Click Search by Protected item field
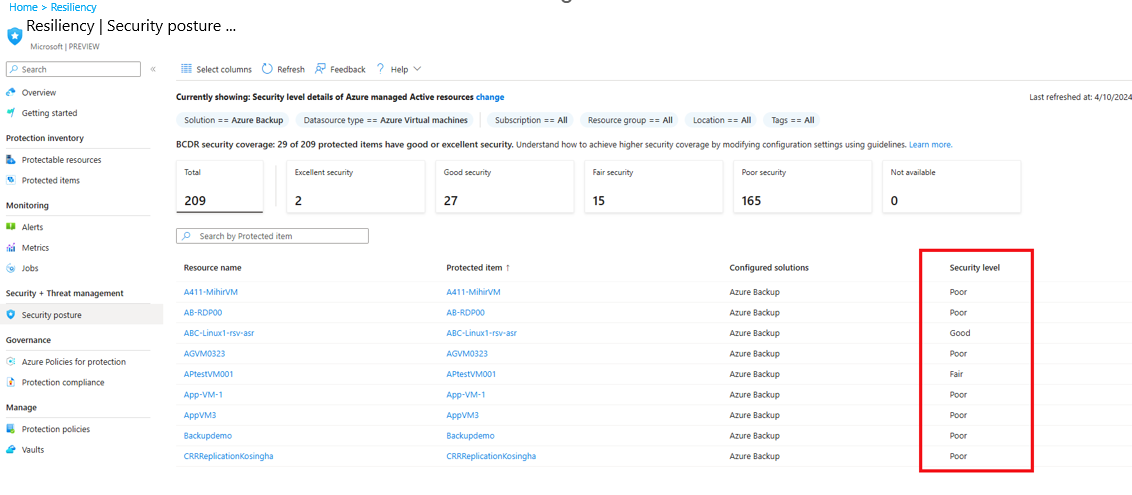This screenshot has height=495, width=1132. click(x=272, y=236)
